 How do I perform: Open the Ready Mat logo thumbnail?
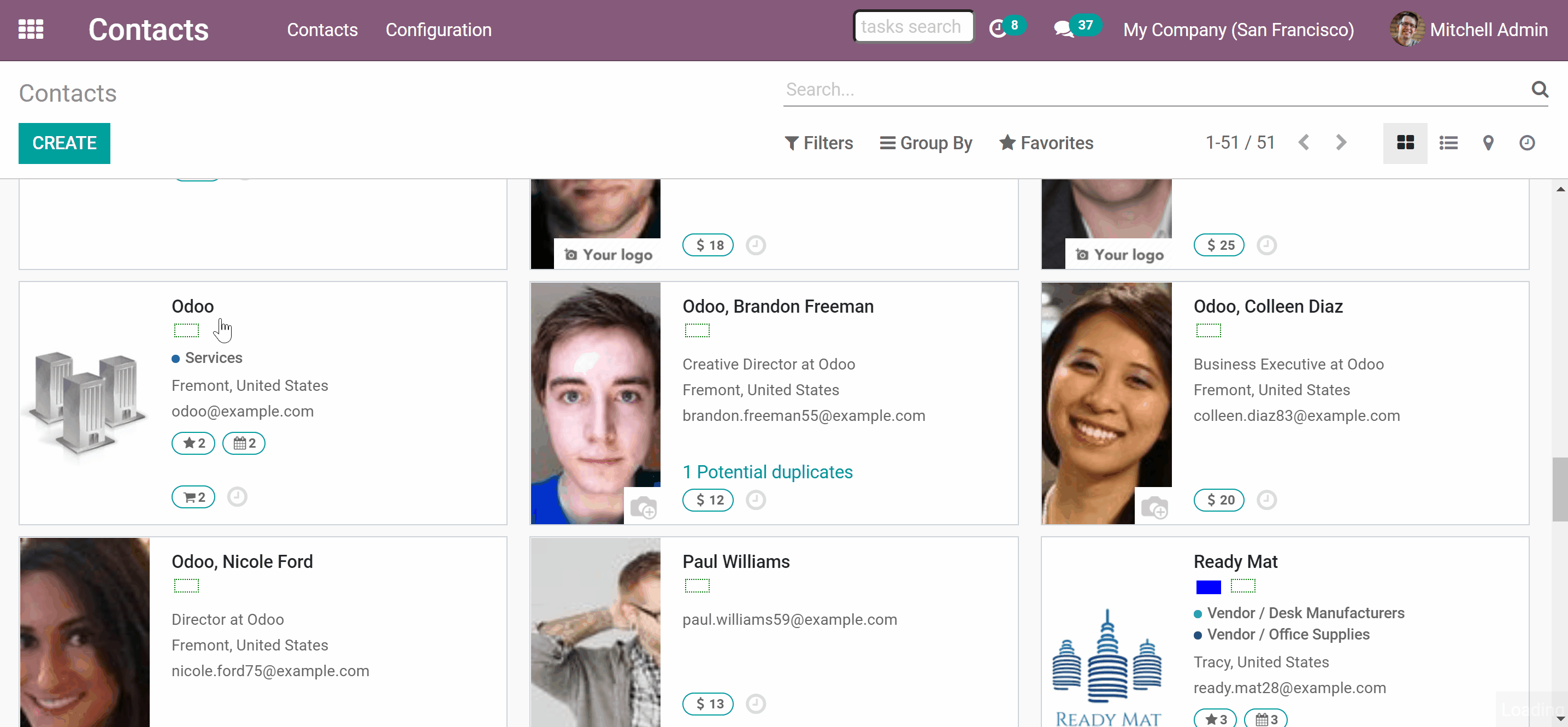[x=1106, y=666]
